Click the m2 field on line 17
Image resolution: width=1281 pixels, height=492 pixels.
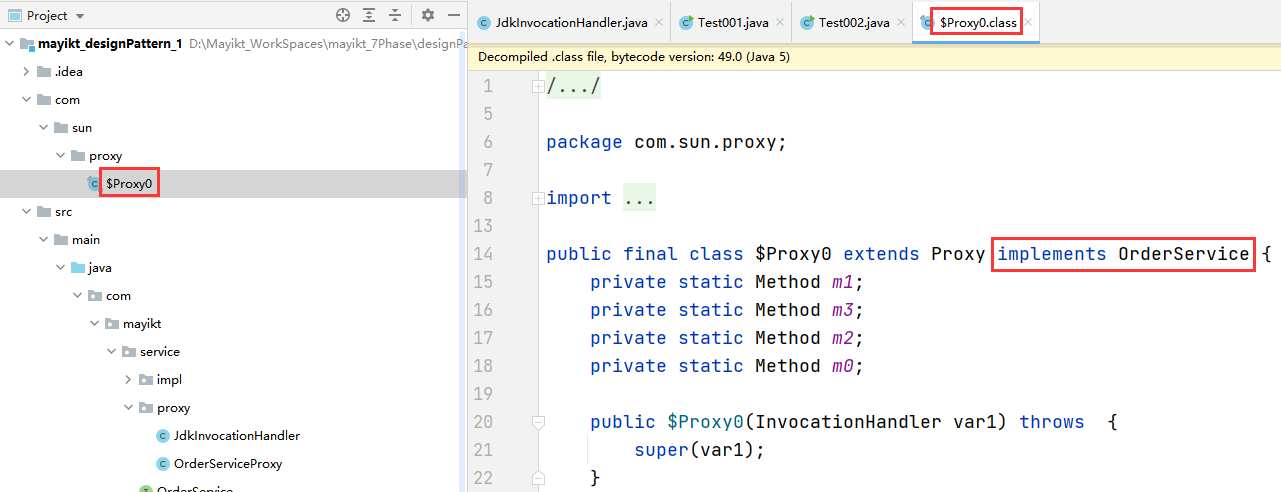[x=843, y=338]
